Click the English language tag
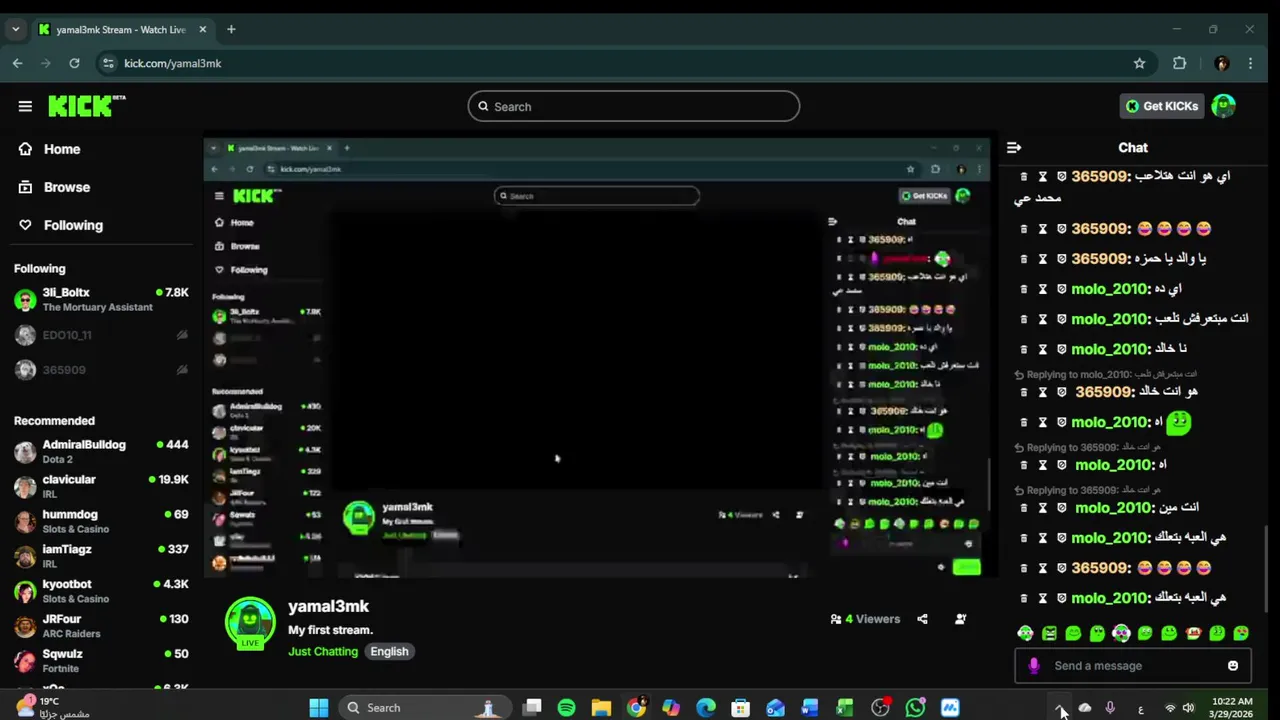Viewport: 1280px width, 720px height. tap(389, 651)
